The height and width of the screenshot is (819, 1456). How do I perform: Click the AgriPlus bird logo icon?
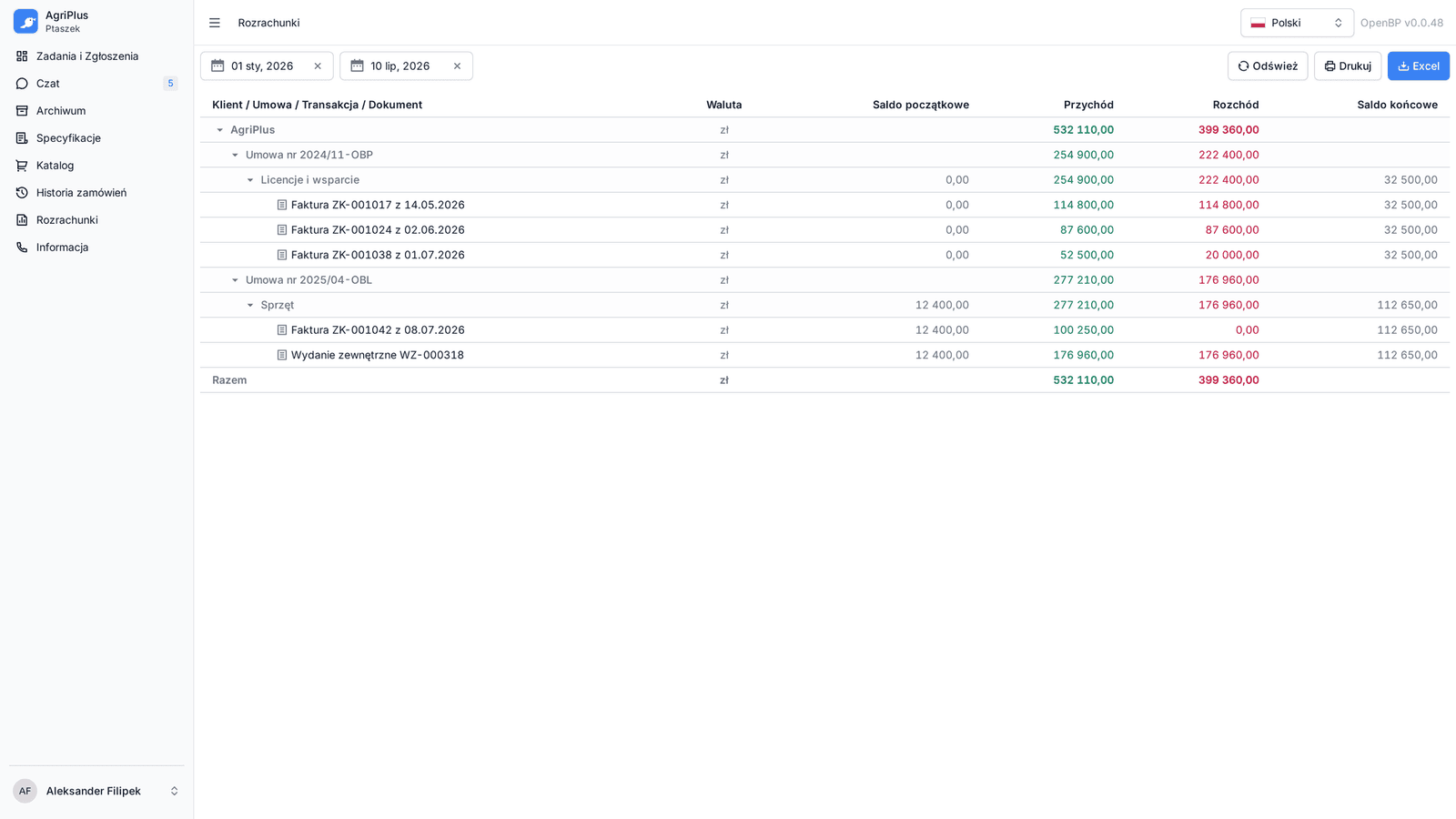pos(25,21)
